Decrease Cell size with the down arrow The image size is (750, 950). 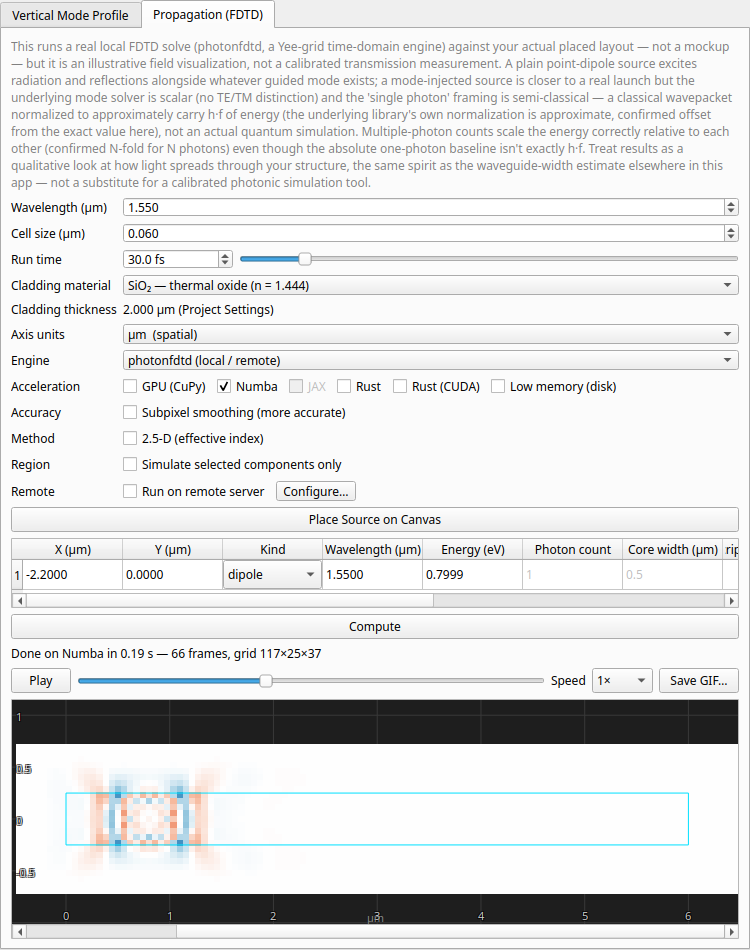[x=731, y=238]
